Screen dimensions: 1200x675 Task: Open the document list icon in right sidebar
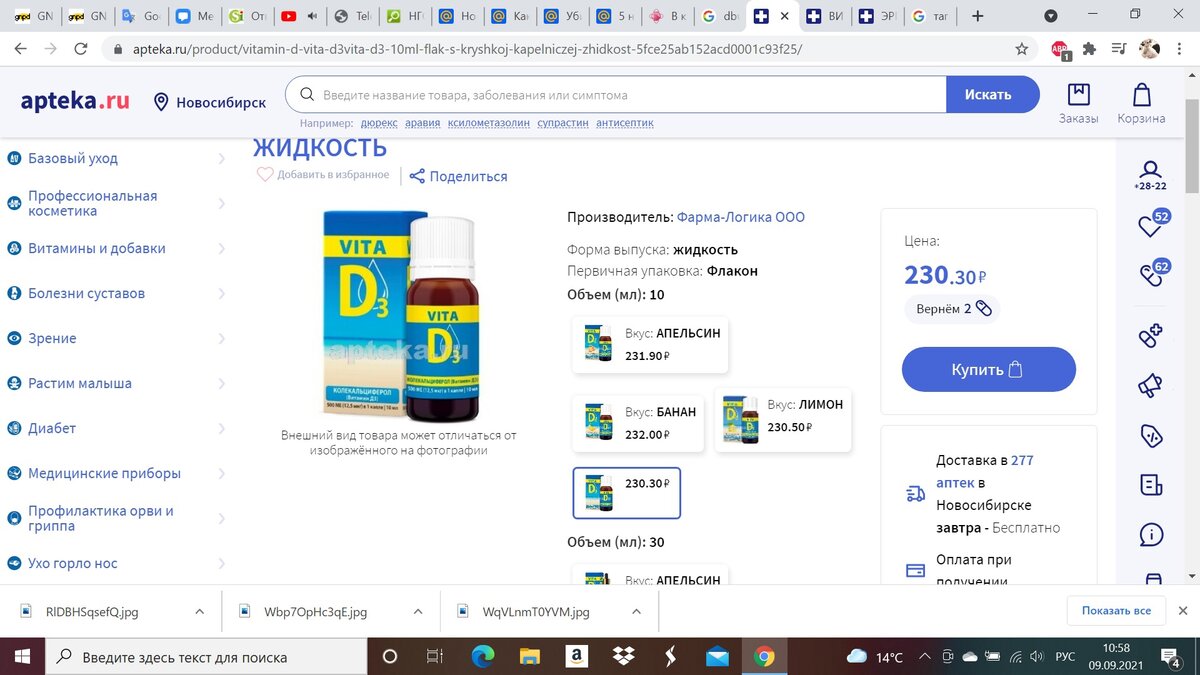[1150, 485]
